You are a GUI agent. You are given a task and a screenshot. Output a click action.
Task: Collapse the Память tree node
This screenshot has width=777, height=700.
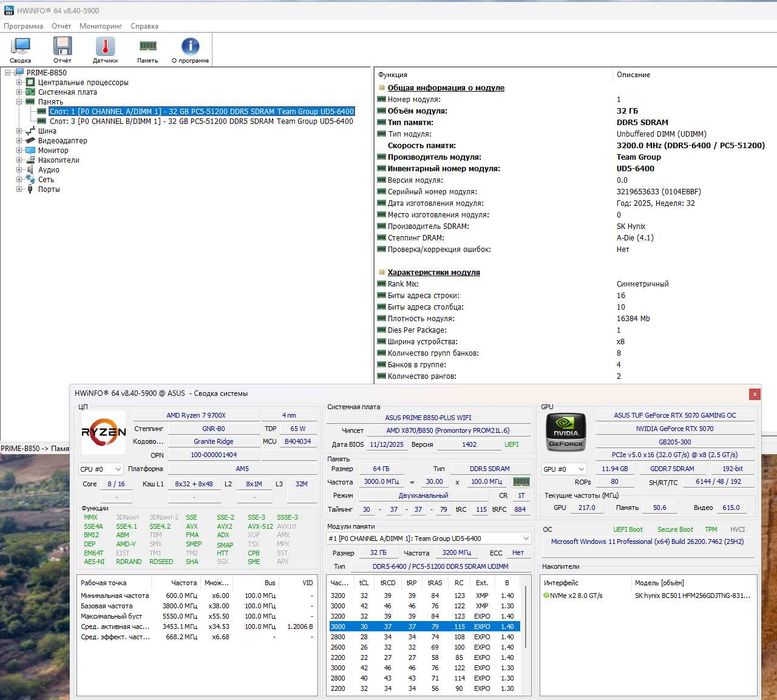(x=18, y=102)
